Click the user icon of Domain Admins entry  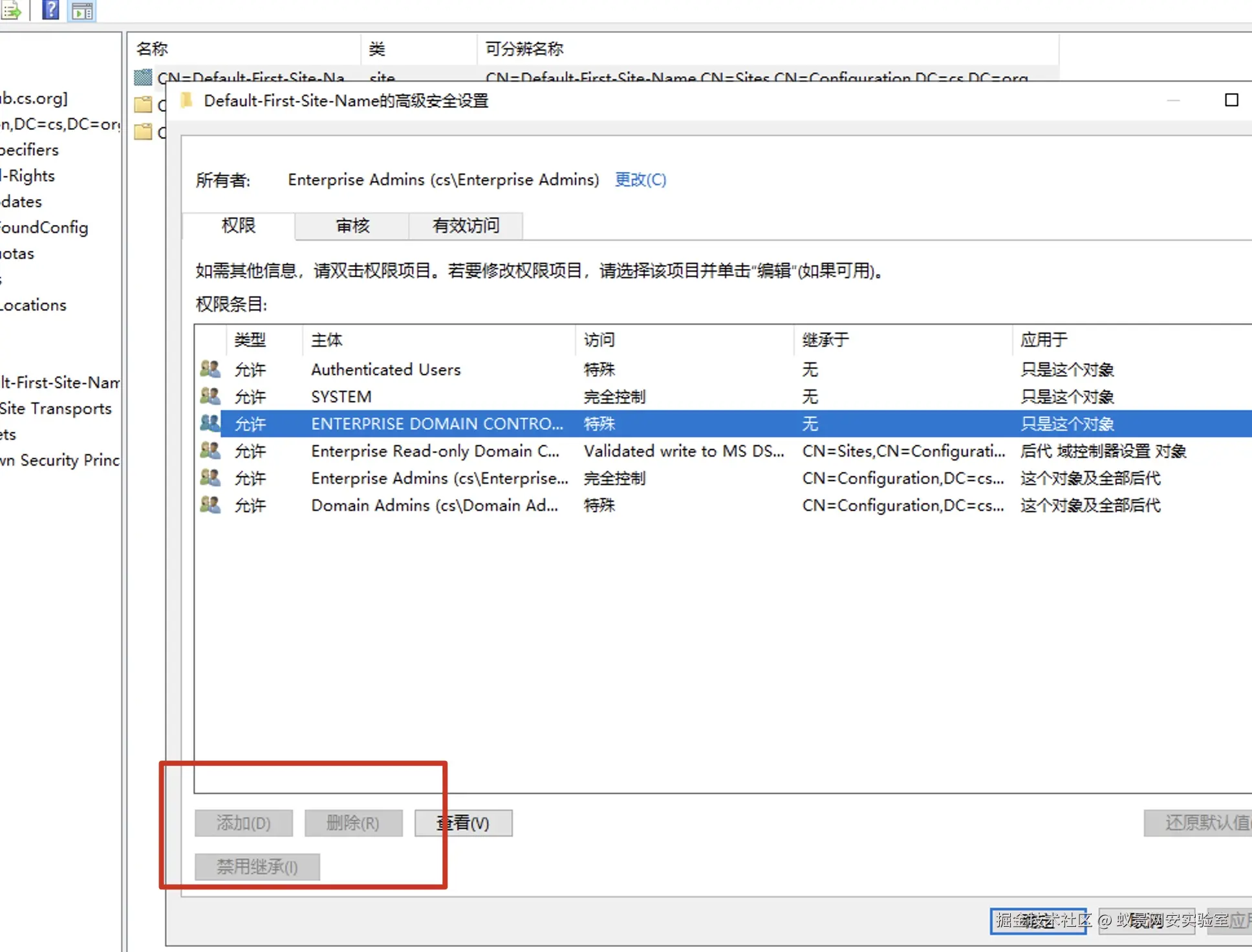point(210,505)
